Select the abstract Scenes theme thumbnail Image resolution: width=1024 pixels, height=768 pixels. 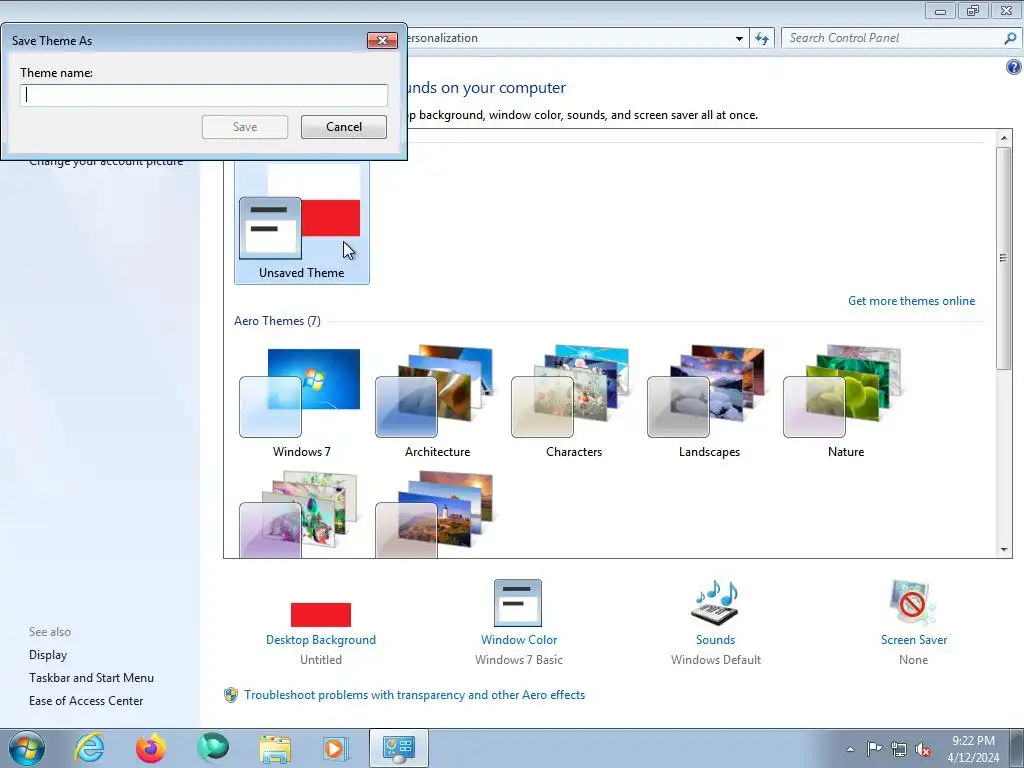pyautogui.click(x=299, y=515)
